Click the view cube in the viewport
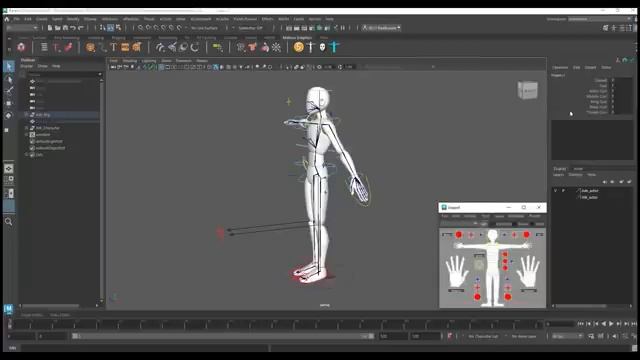The width and height of the screenshot is (640, 360). click(528, 90)
